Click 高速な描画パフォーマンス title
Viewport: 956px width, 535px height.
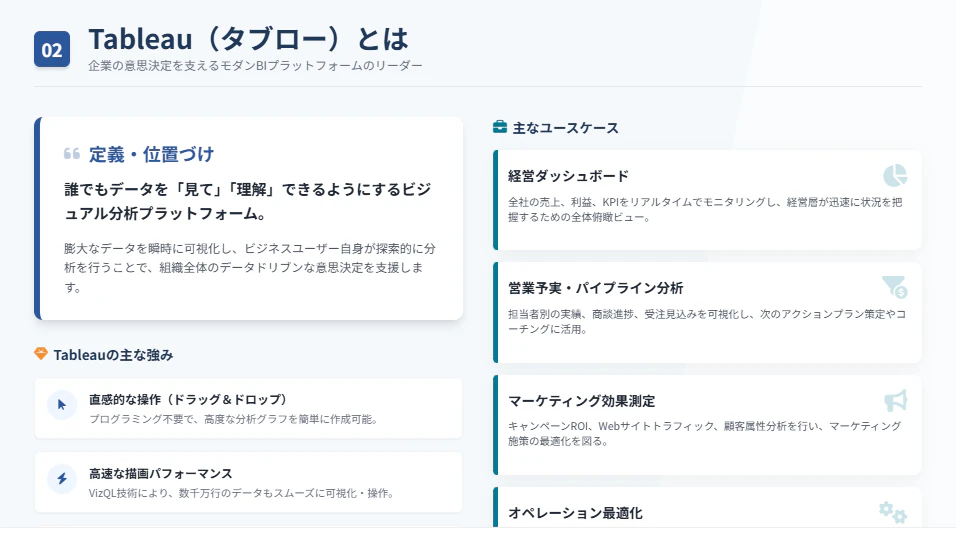[161, 473]
